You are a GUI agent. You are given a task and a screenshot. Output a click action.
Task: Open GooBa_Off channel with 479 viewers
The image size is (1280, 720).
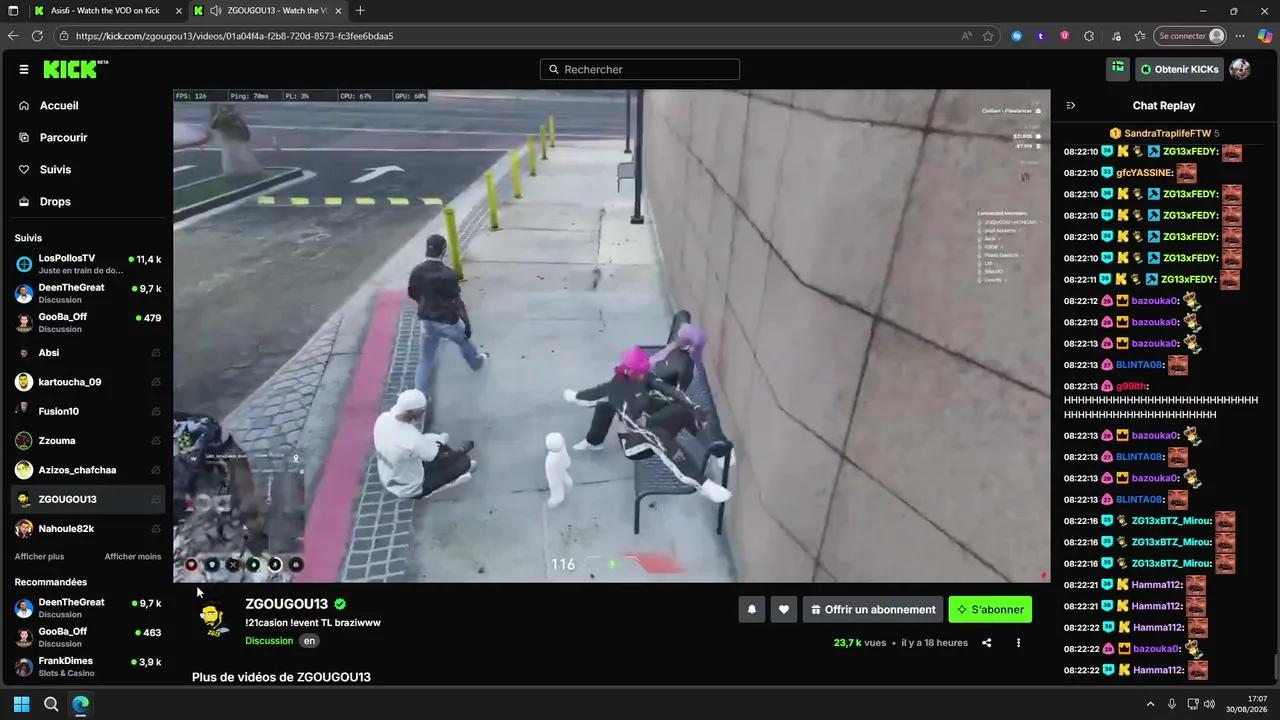click(87, 322)
